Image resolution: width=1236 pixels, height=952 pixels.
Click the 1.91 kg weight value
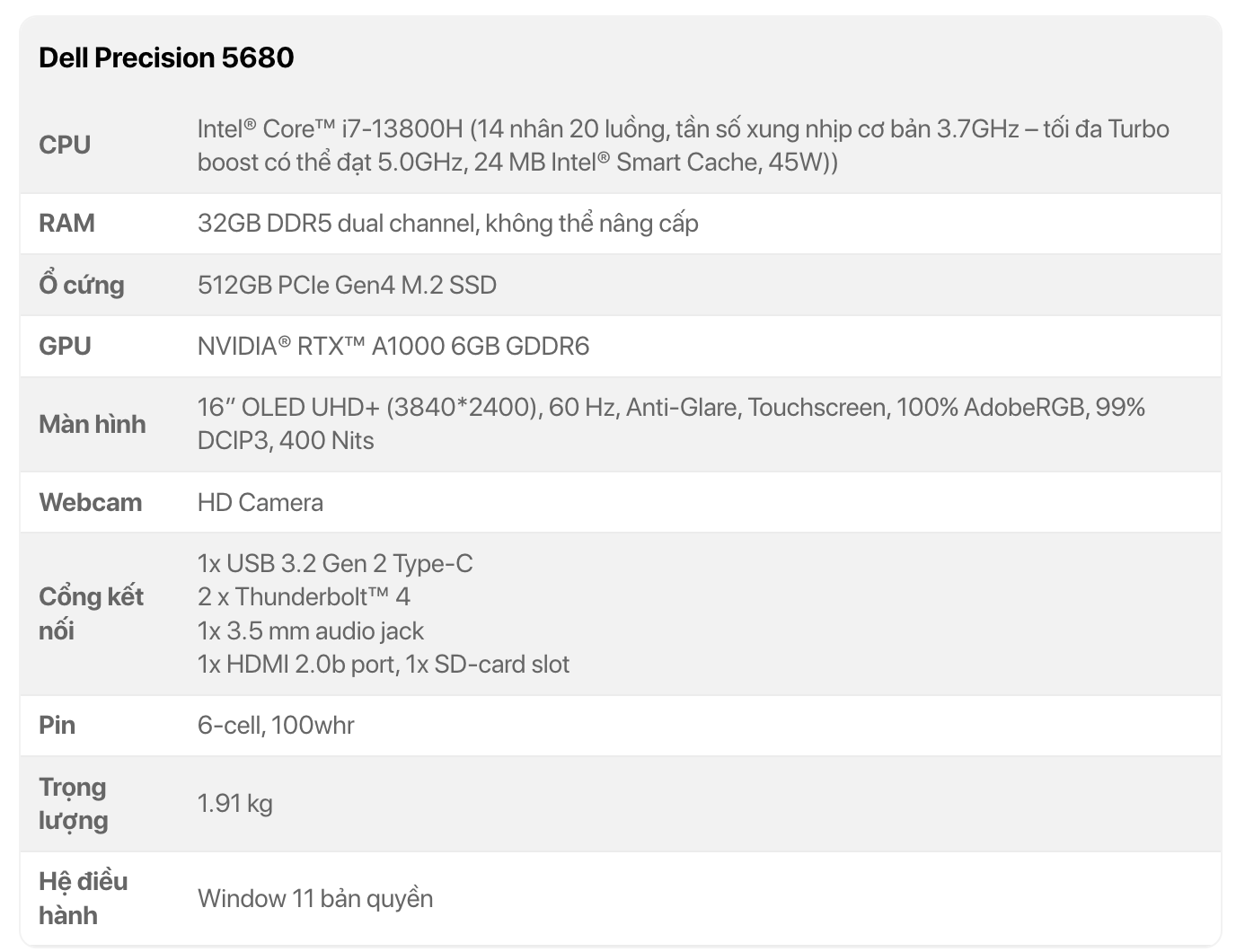[x=234, y=803]
